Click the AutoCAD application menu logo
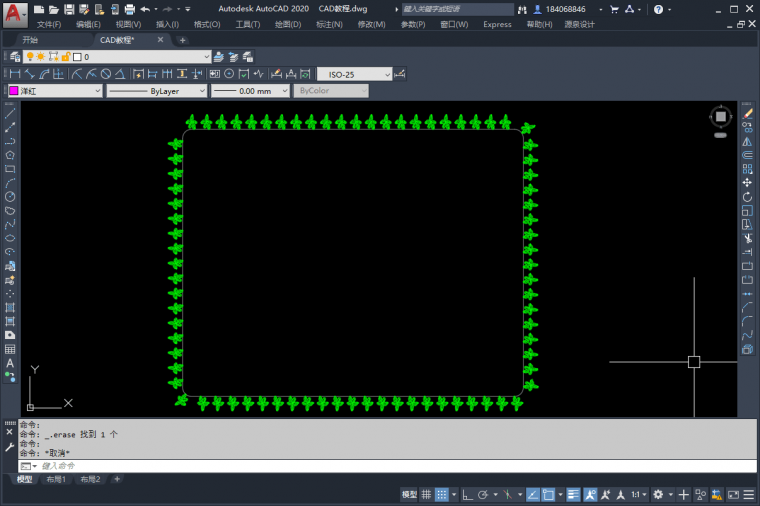The height and width of the screenshot is (506, 760). [x=14, y=12]
